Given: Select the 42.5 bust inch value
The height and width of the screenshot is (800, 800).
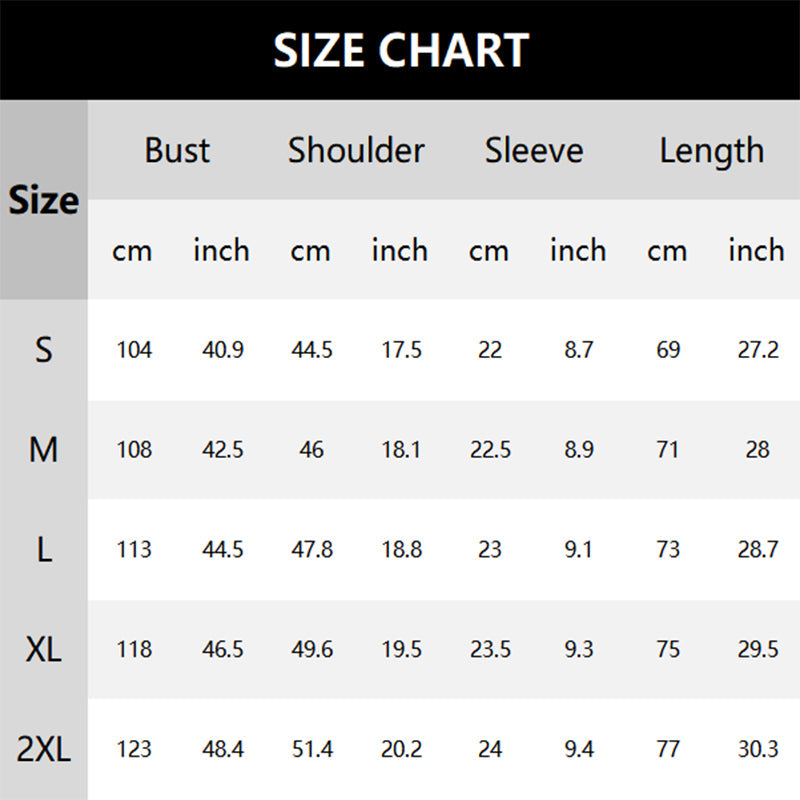Looking at the screenshot, I should [x=223, y=449].
